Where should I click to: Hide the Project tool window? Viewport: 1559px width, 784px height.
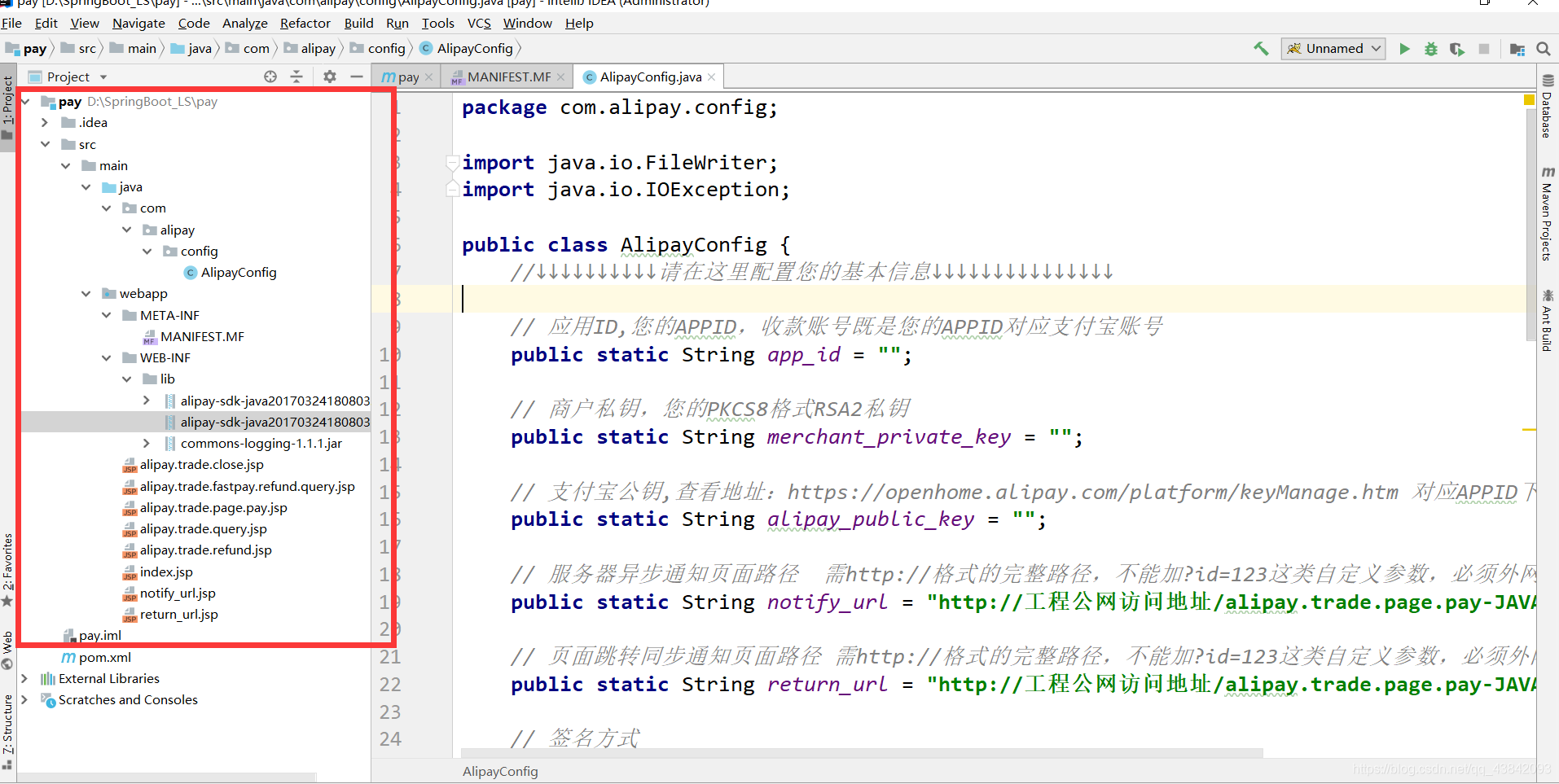coord(357,77)
